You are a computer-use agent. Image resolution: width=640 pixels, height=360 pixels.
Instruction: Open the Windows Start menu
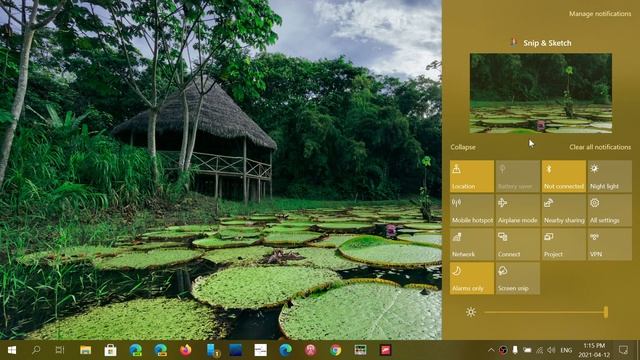(11, 350)
